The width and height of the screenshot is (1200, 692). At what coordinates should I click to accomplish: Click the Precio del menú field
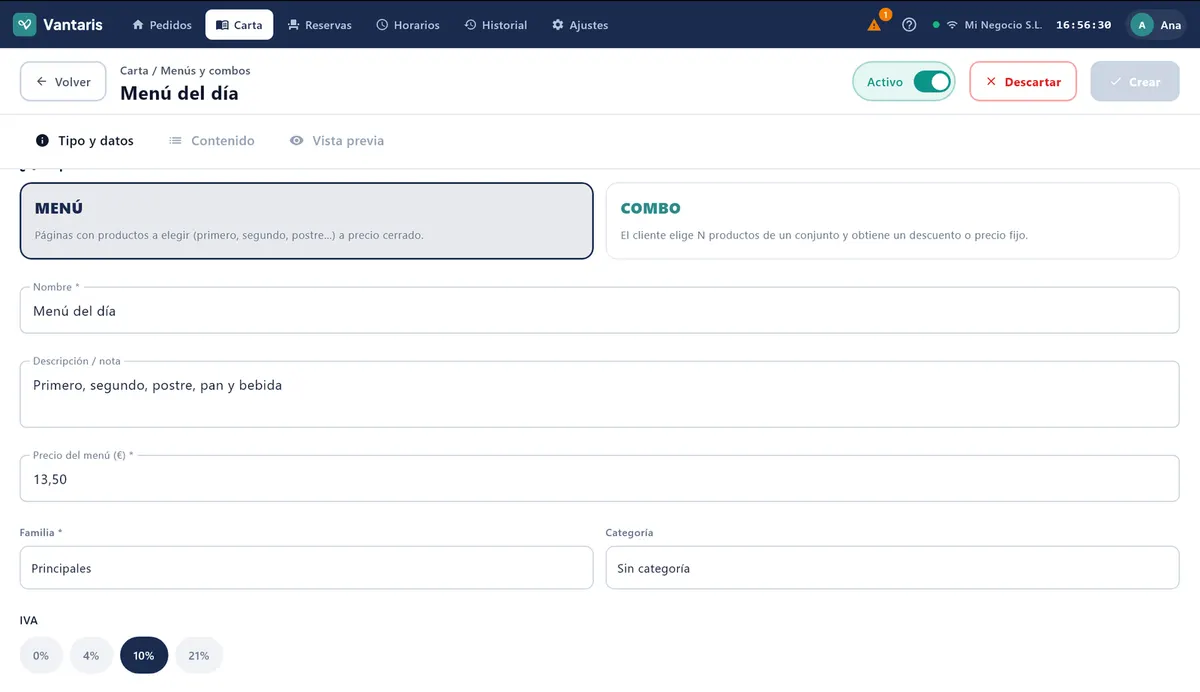coord(600,479)
